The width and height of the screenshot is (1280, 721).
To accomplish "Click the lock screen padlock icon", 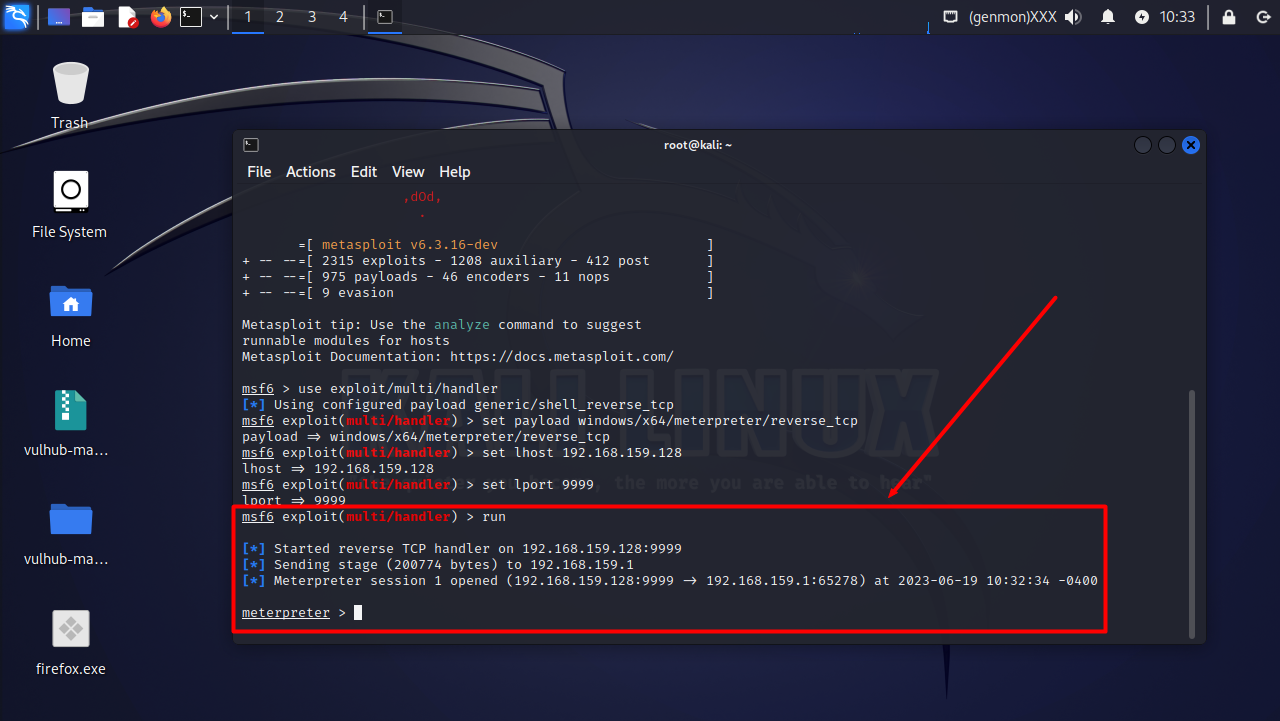I will (x=1229, y=17).
